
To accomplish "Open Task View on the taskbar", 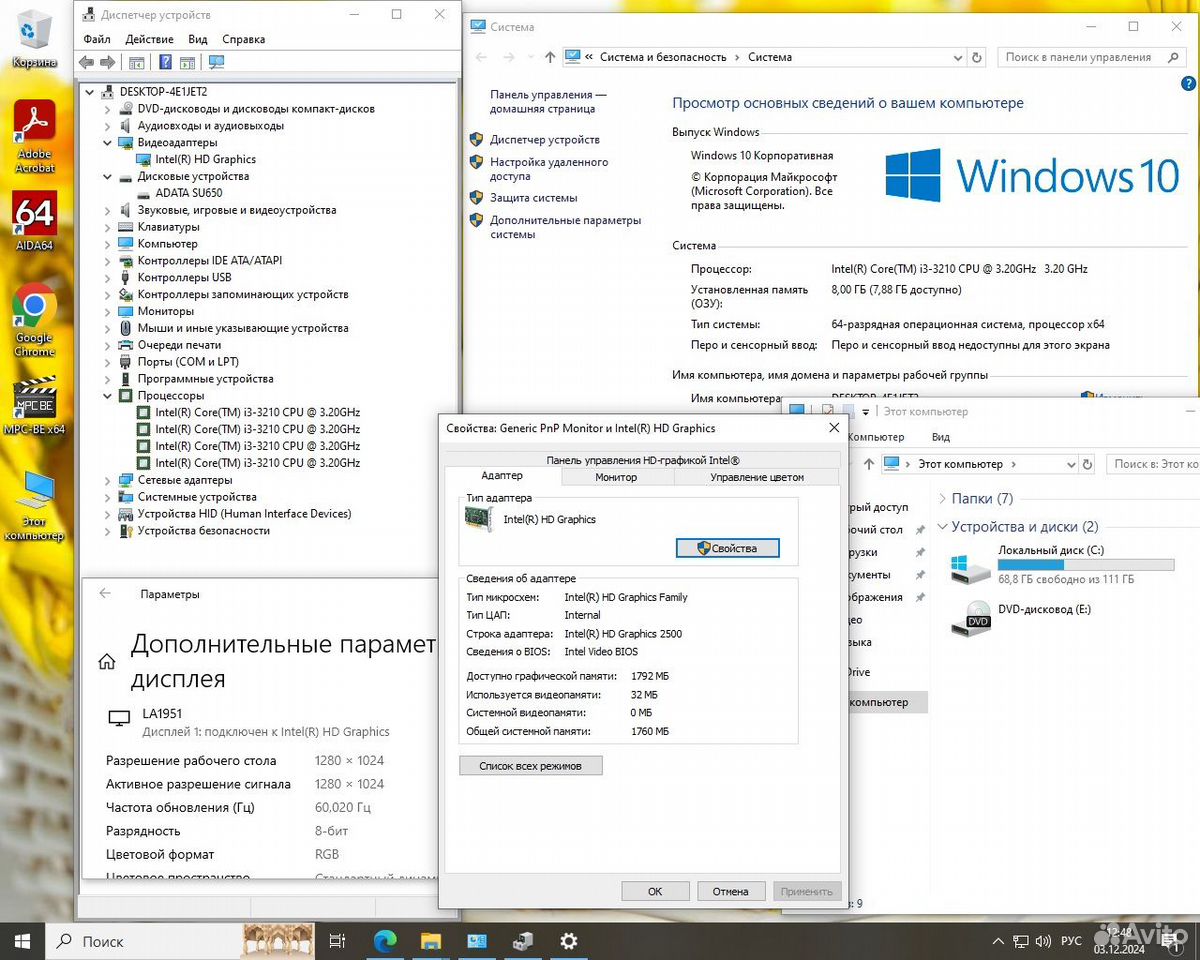I will coord(337,941).
